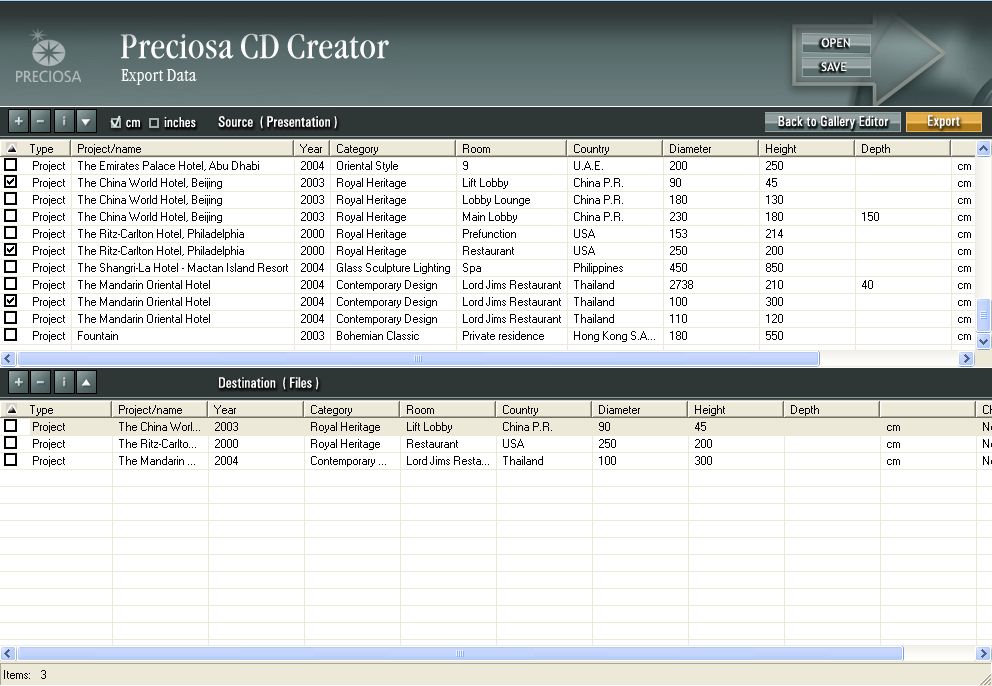Click the plus icon in Source toolbar
This screenshot has height=686, width=992.
tap(18, 121)
